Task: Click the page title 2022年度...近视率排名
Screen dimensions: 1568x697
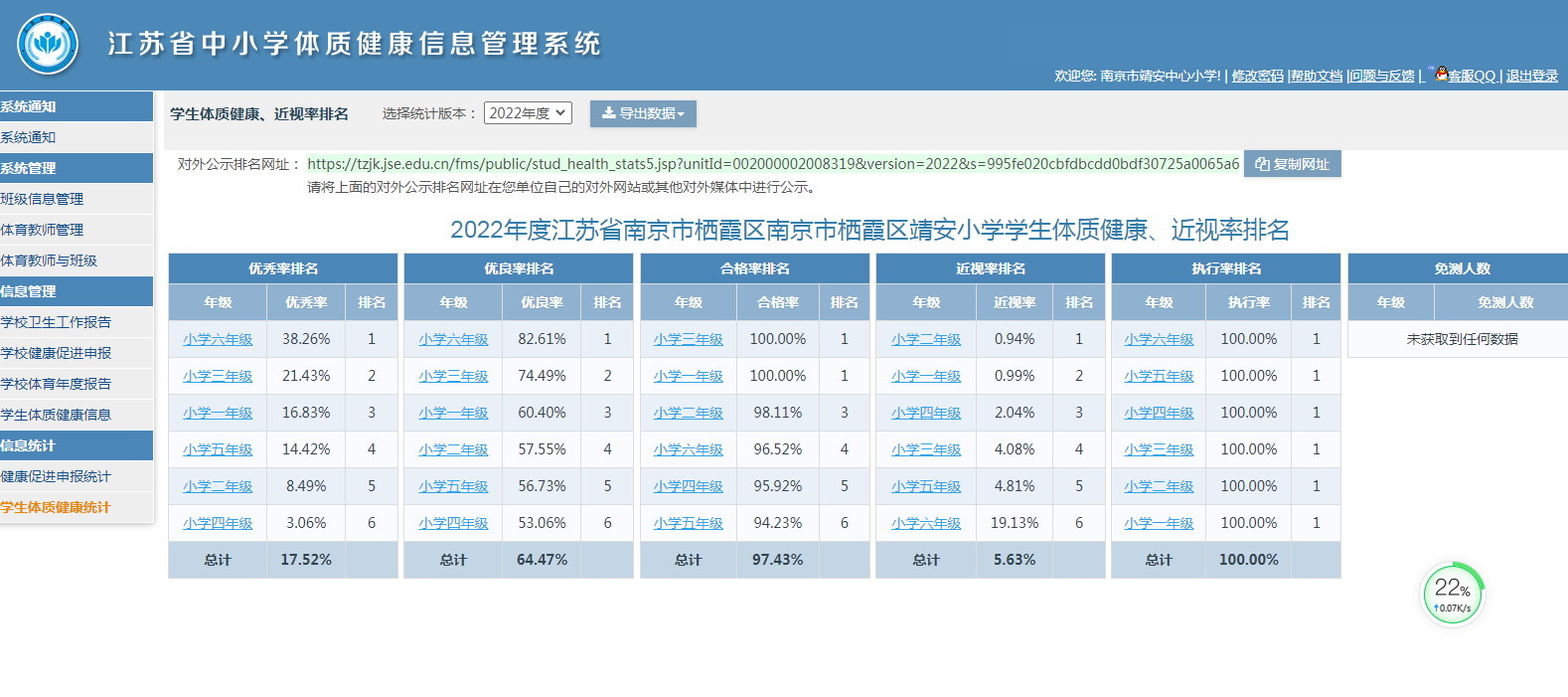Action: click(x=869, y=230)
